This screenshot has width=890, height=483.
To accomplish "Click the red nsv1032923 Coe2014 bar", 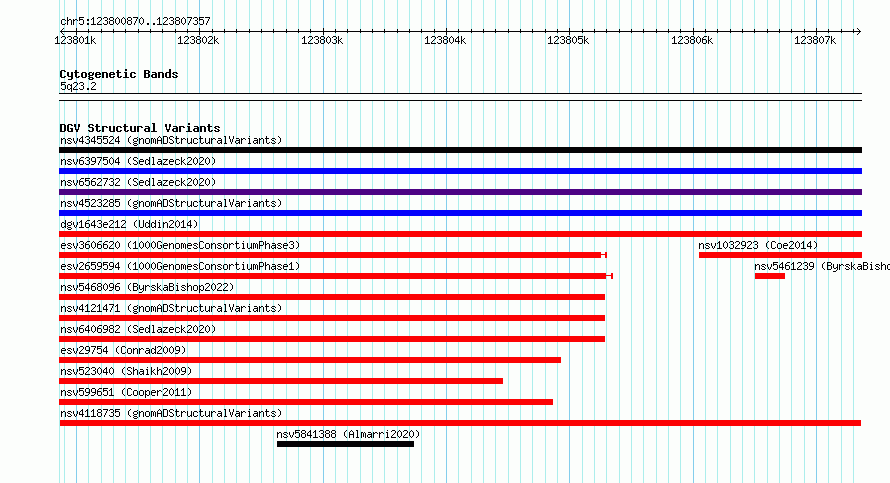I will [780, 255].
